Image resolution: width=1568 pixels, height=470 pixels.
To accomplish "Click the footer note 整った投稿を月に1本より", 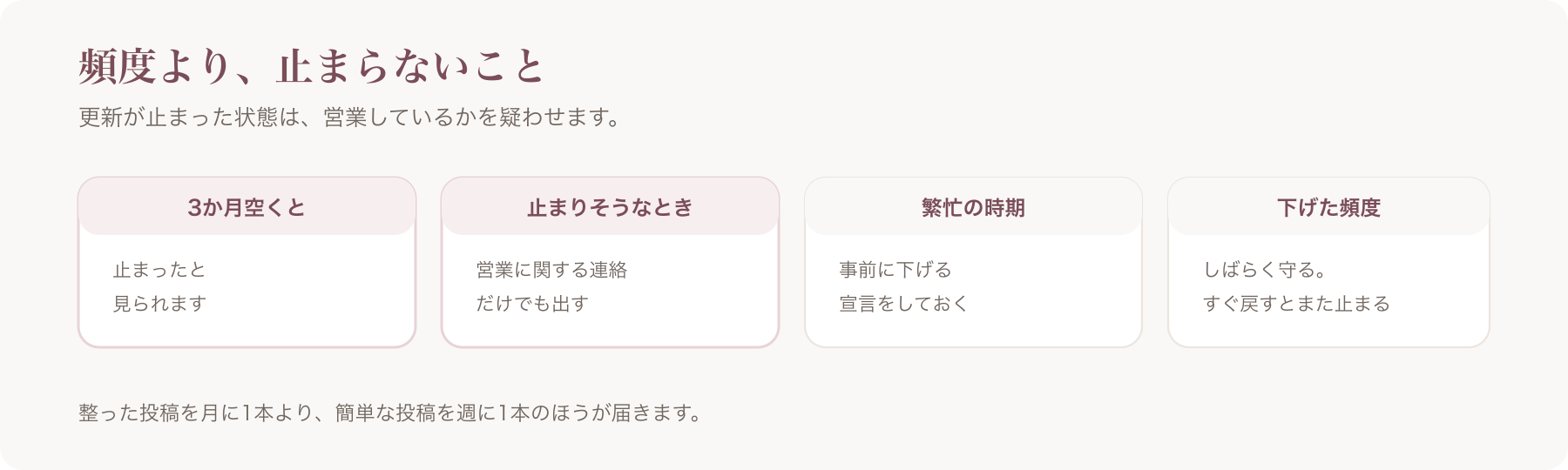I will [197, 413].
